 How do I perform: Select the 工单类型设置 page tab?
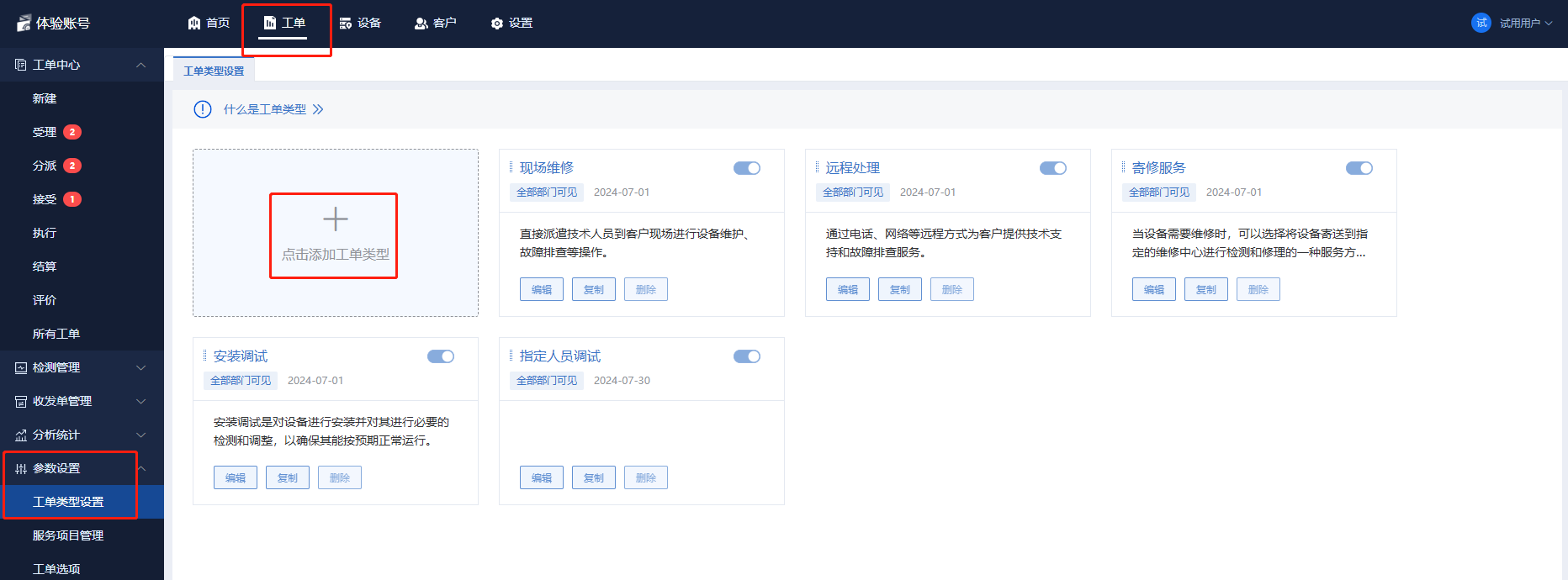coord(214,71)
